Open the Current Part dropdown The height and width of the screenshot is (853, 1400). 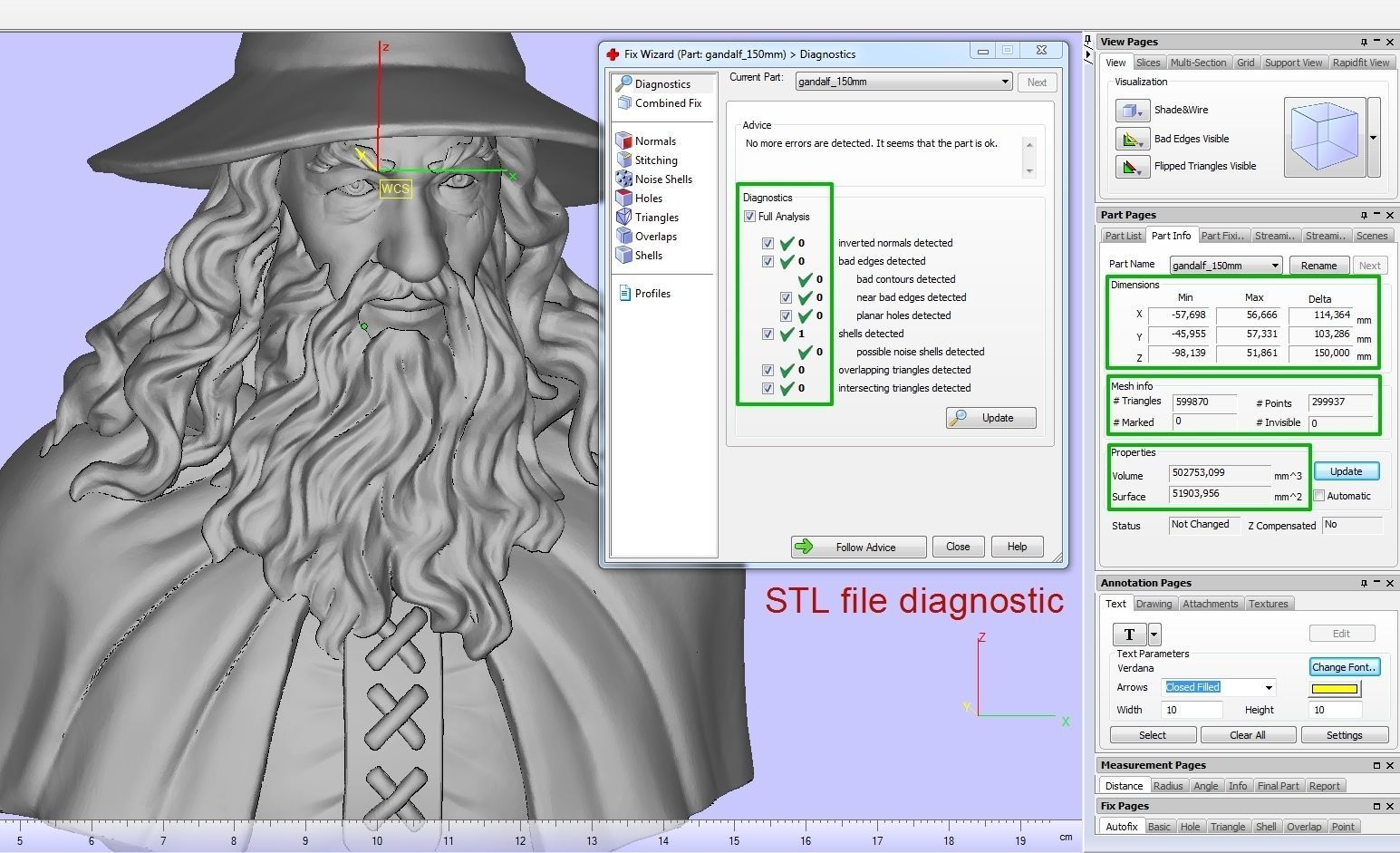[1005, 82]
